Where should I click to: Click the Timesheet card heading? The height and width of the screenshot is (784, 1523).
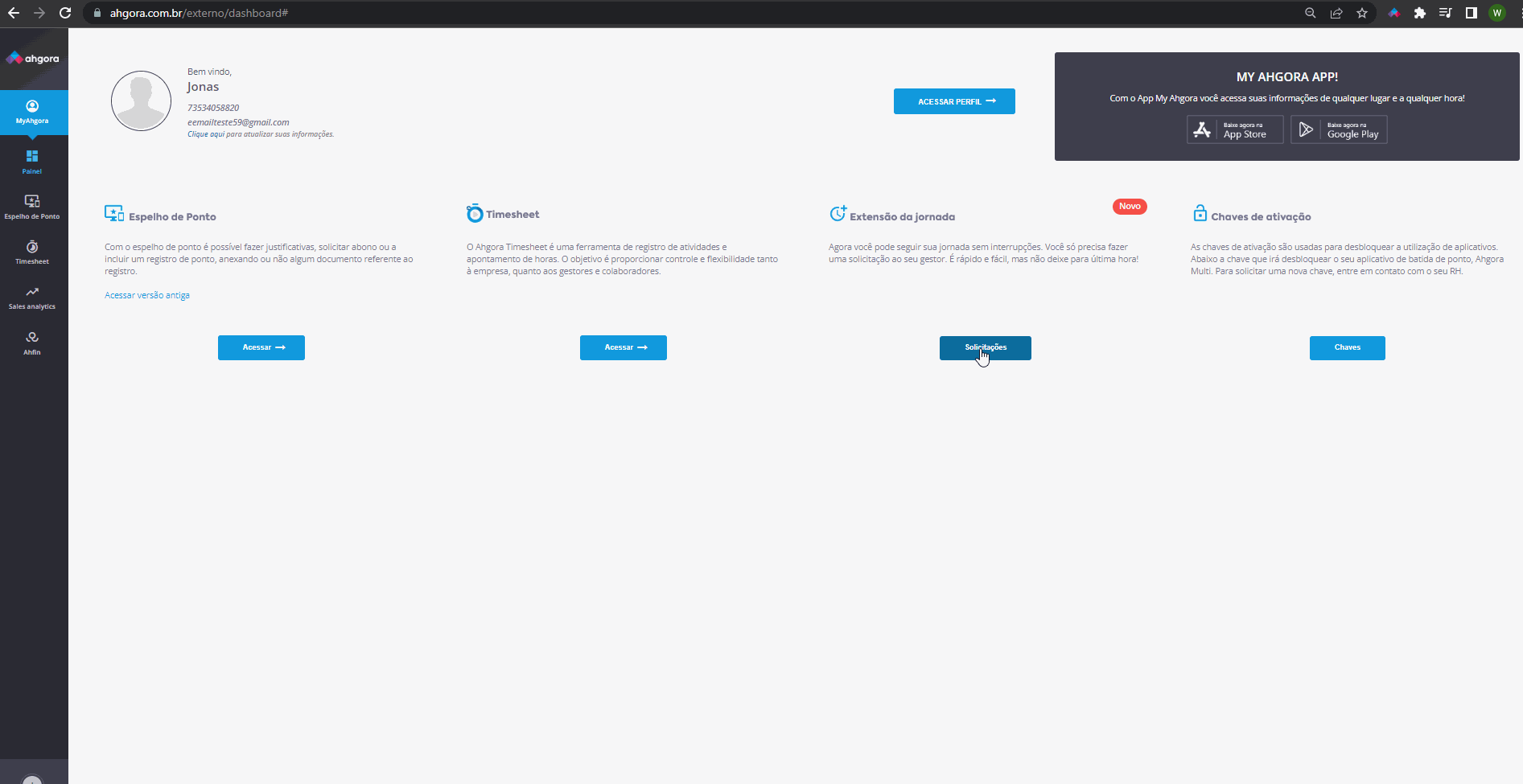pos(512,215)
